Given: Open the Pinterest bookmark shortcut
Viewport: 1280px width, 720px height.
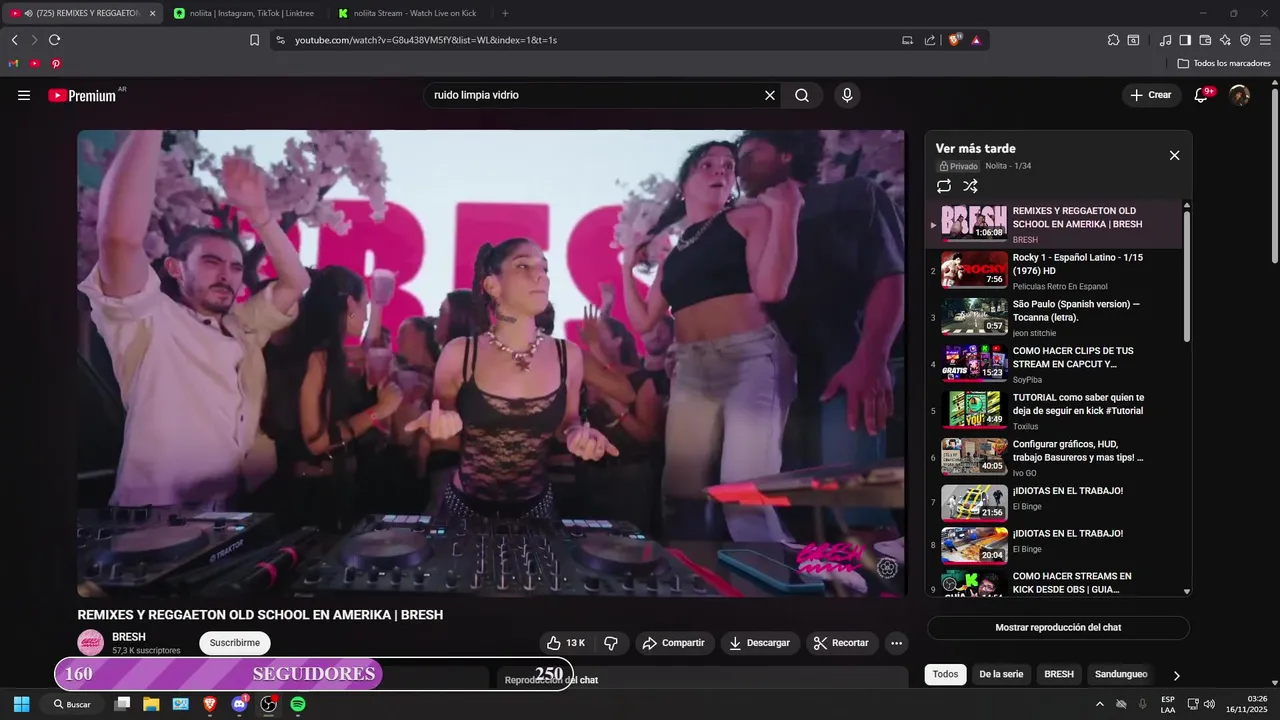Looking at the screenshot, I should coord(56,63).
